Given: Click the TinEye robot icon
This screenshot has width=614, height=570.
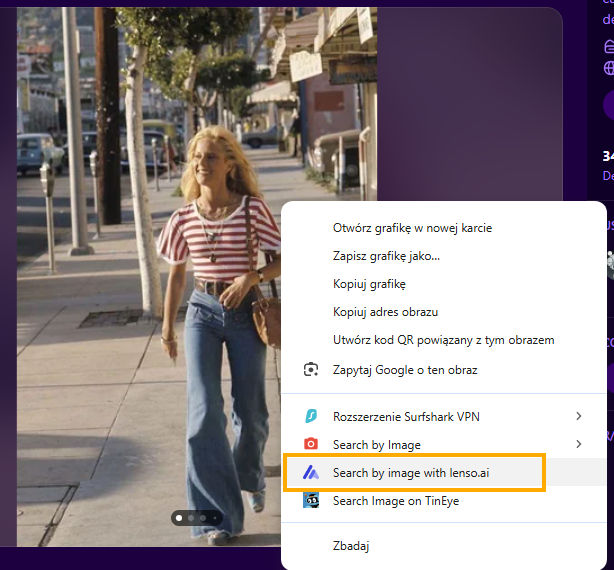Looking at the screenshot, I should [311, 501].
